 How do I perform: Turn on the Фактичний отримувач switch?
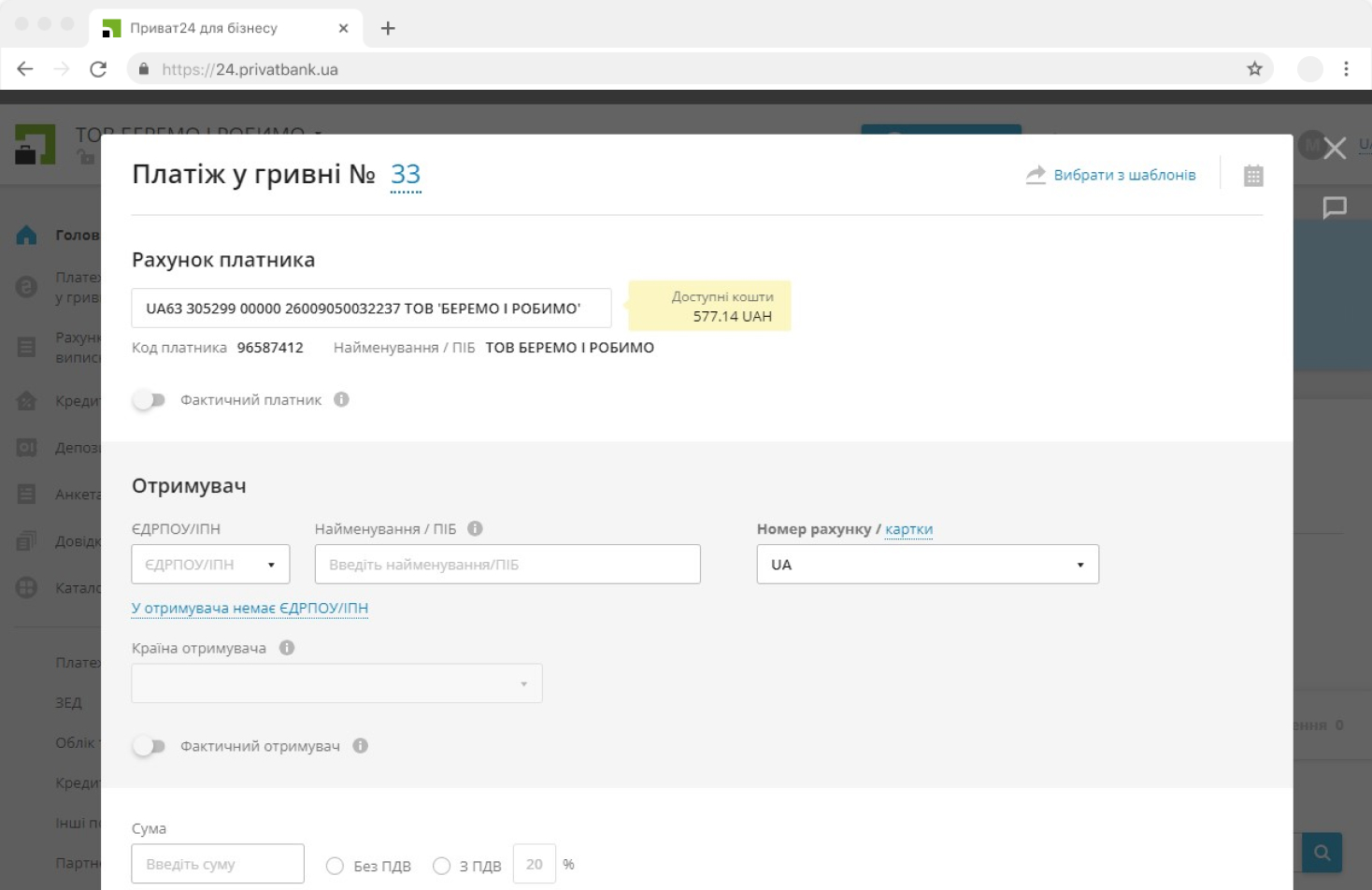click(149, 746)
